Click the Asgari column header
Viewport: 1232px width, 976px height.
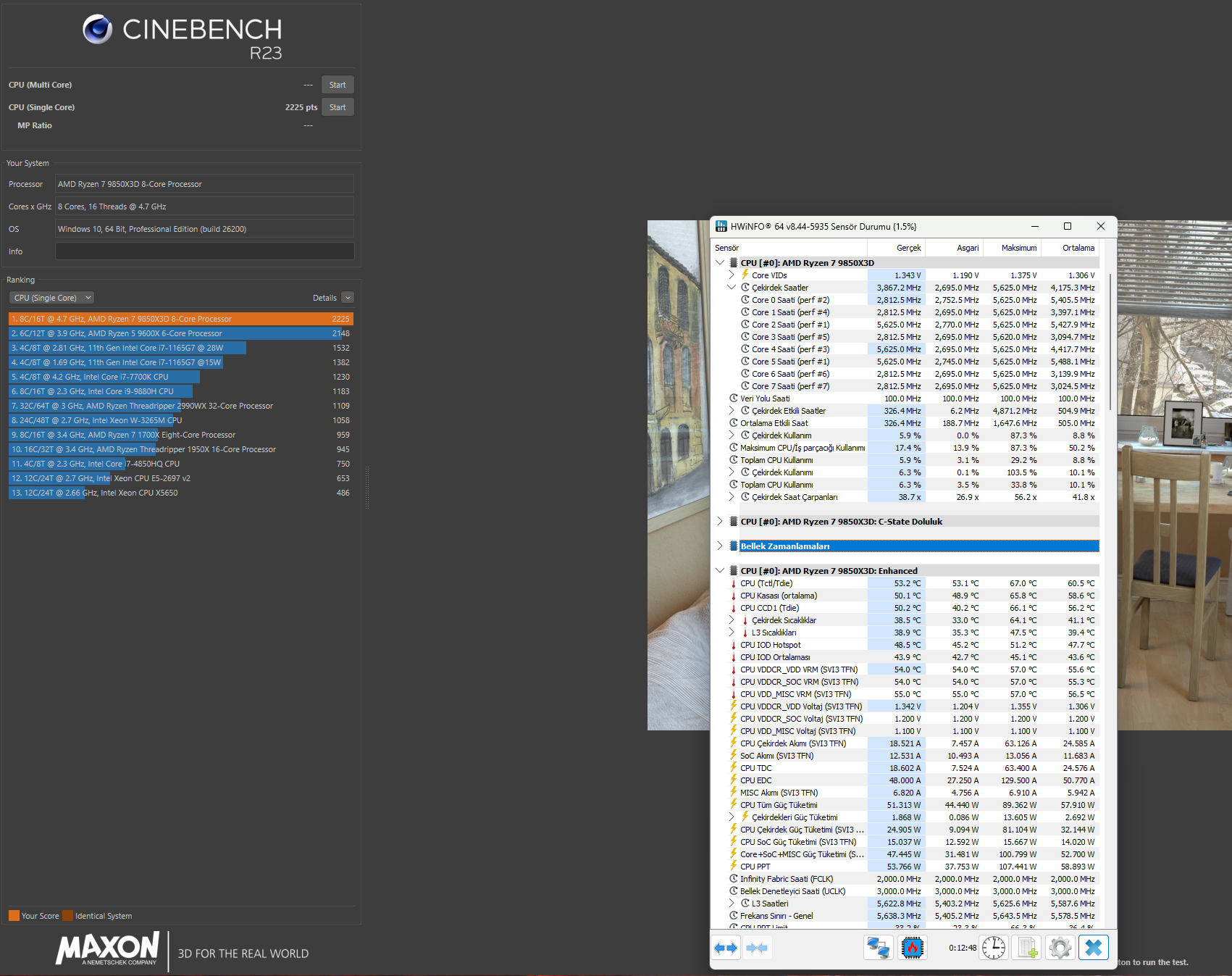point(968,248)
